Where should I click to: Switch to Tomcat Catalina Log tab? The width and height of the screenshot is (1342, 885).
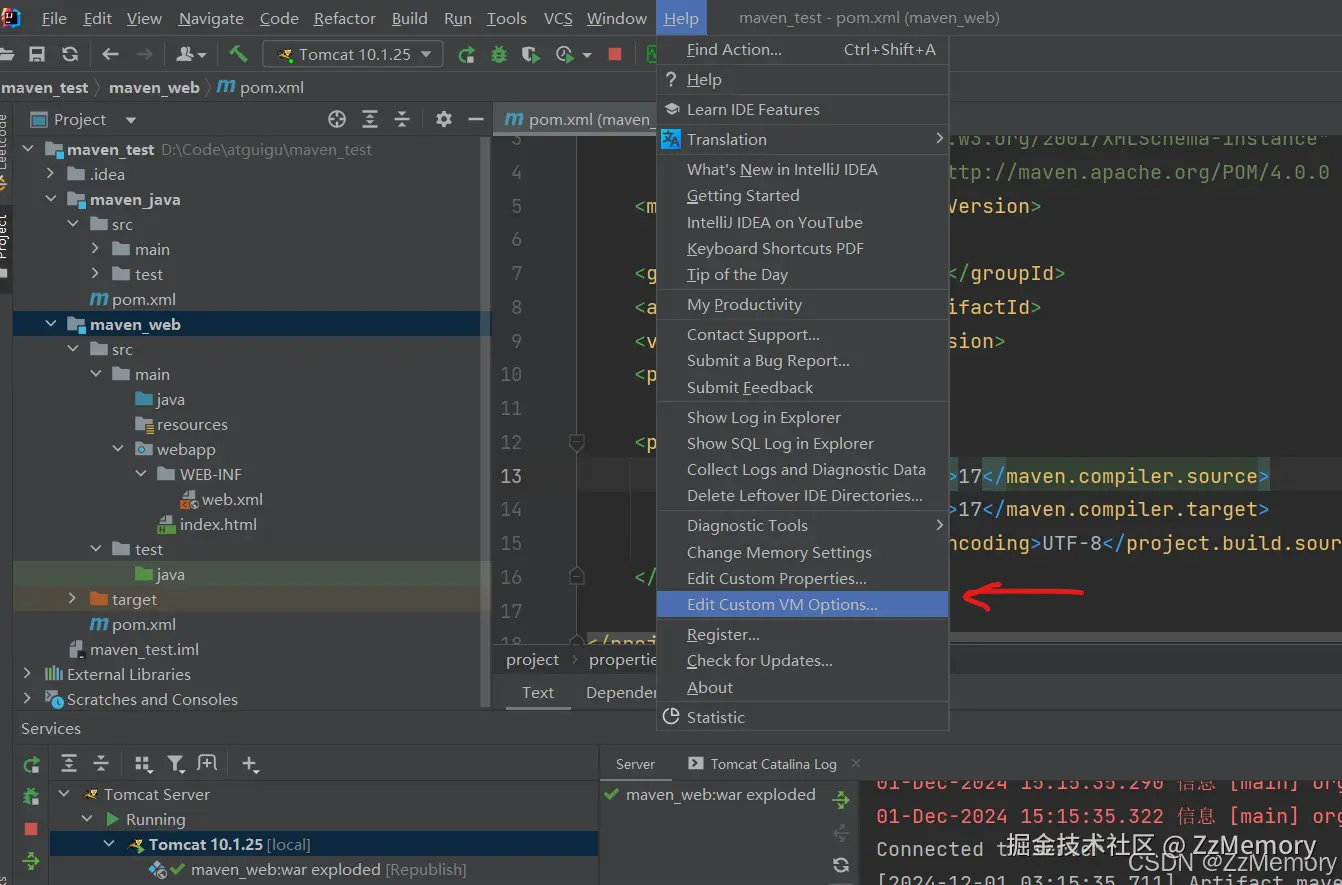(772, 764)
